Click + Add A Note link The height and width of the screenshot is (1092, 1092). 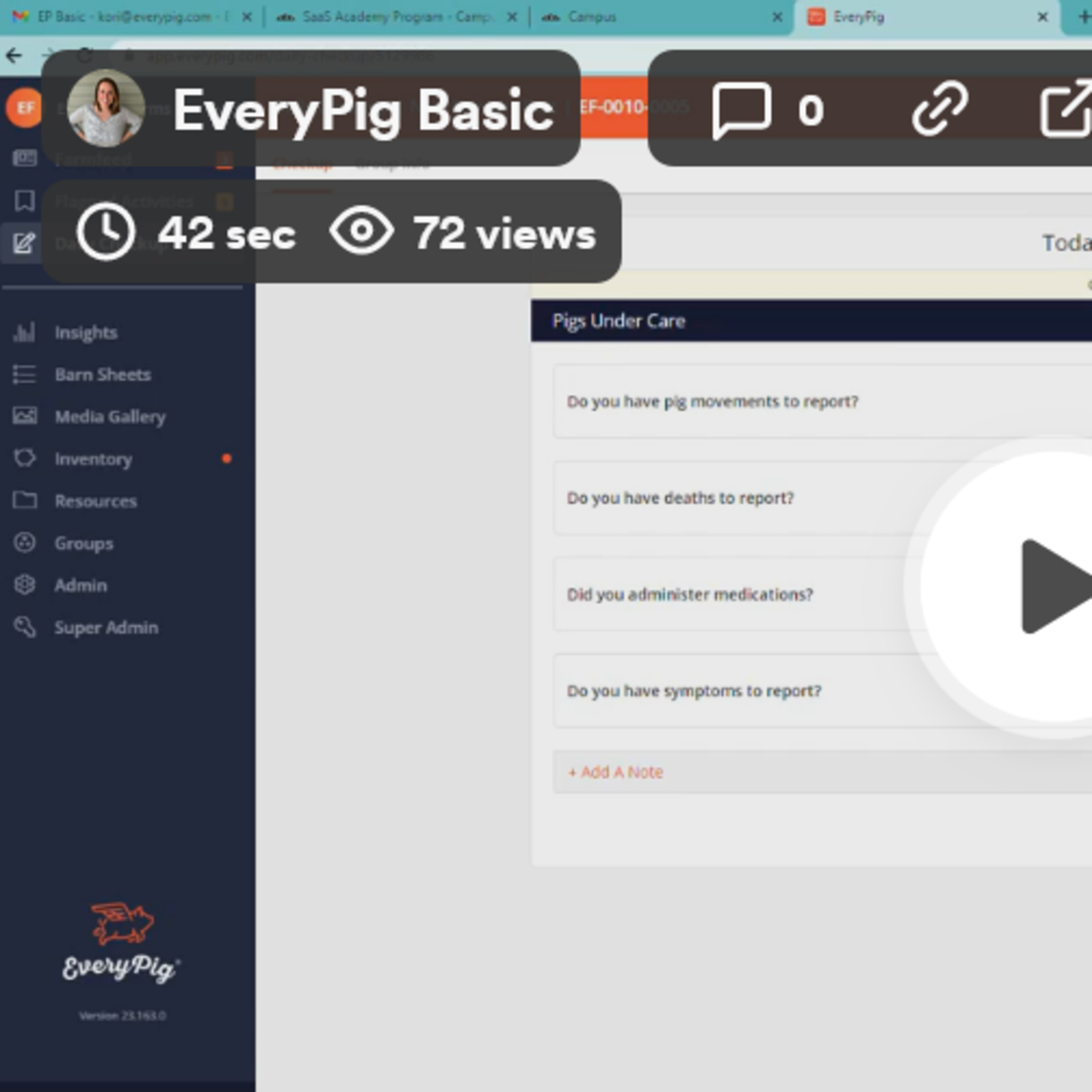tap(616, 772)
